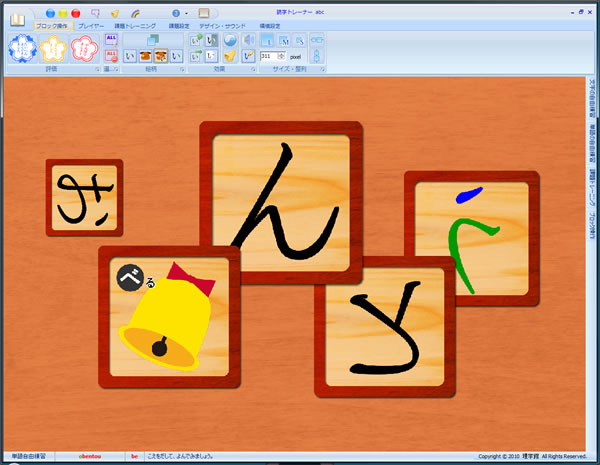Image resolution: width=600 pixels, height=465 pixels.
Task: Click the speaker sound effect icon
Action: click(247, 40)
